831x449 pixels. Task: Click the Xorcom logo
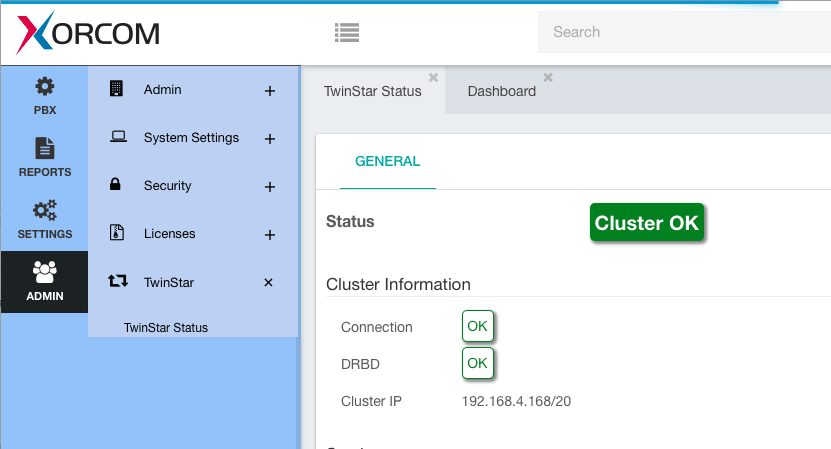[x=88, y=33]
